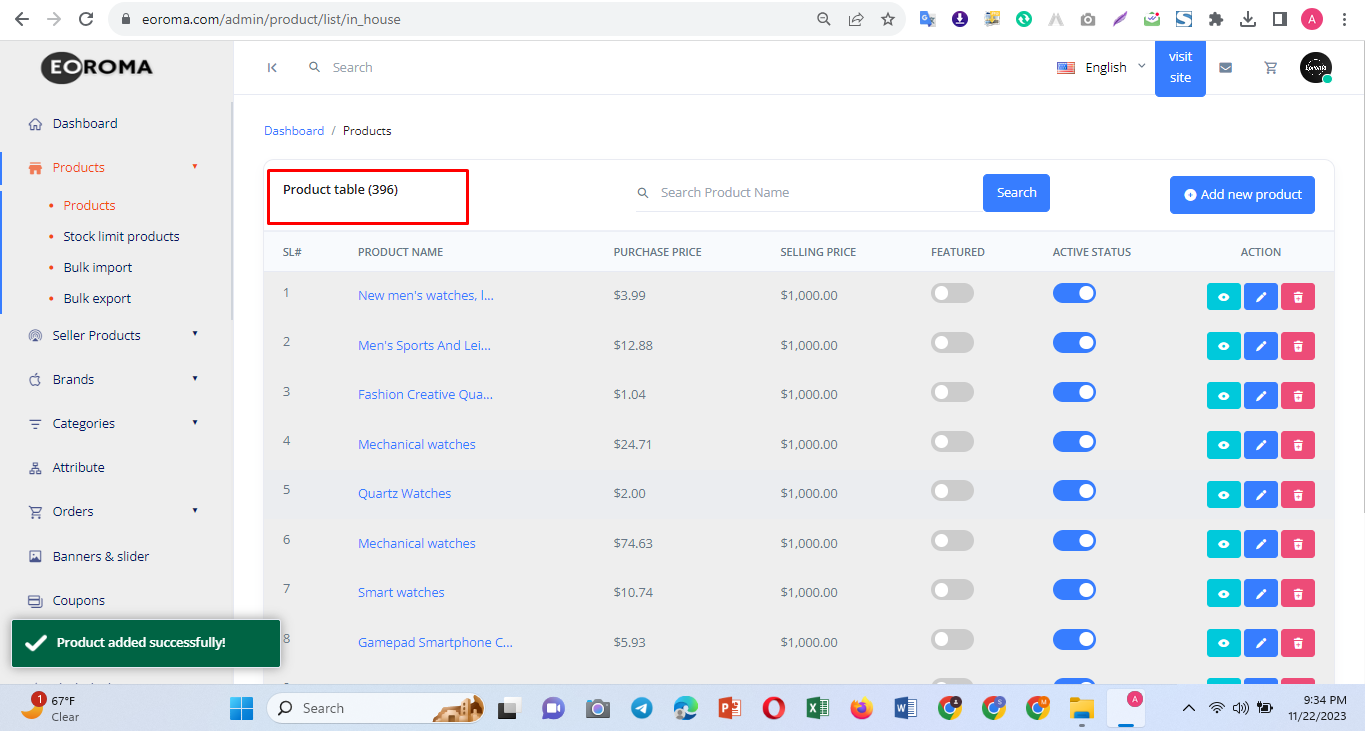This screenshot has height=731, width=1365.
Task: Collapse sidebar using the header arrow icon
Action: click(x=272, y=68)
